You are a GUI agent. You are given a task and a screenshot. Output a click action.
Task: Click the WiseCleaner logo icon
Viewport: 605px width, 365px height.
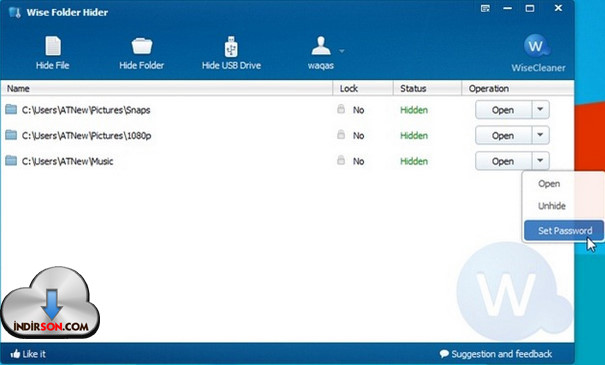coord(537,46)
